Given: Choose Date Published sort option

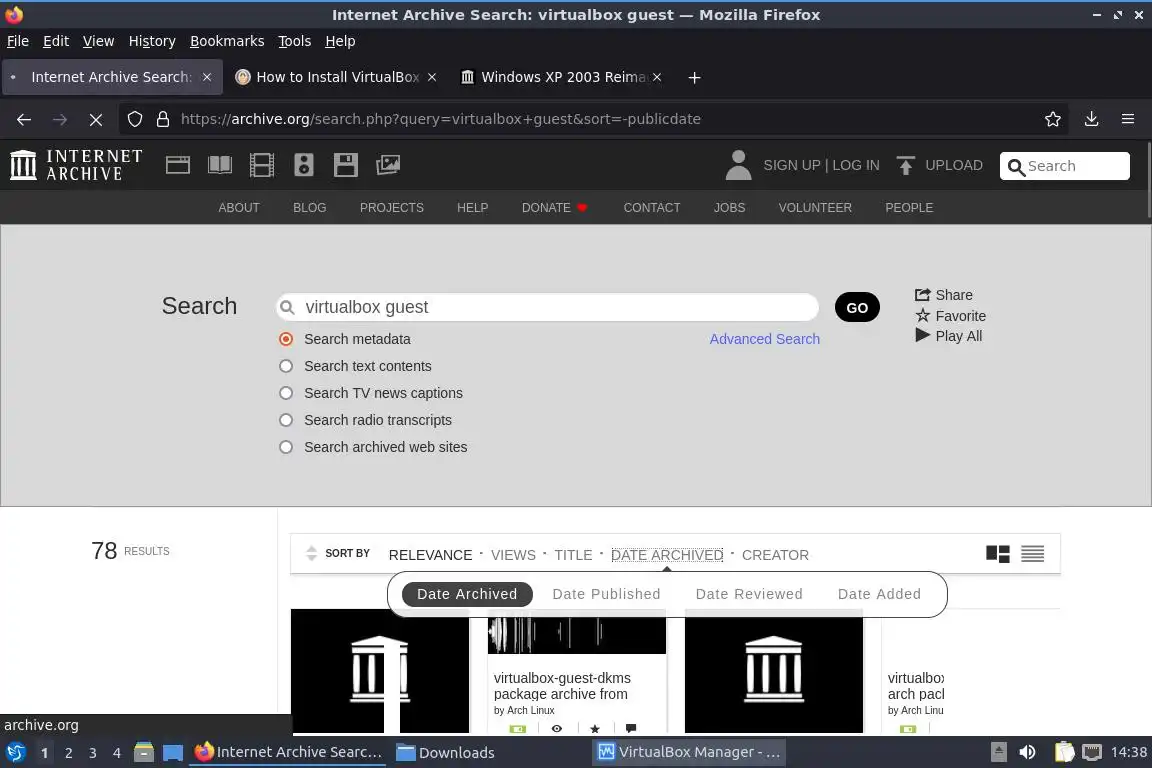Looking at the screenshot, I should point(606,594).
